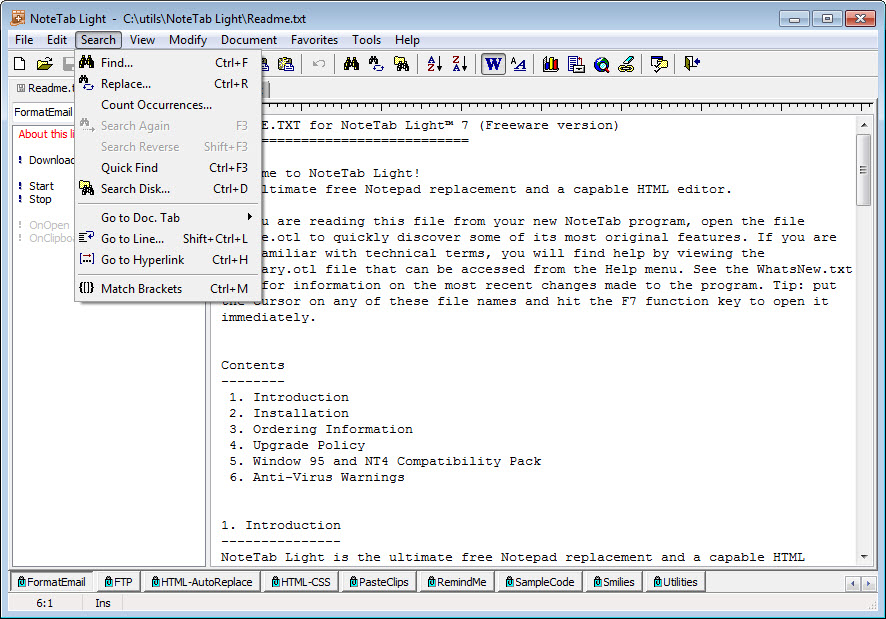Click the brackets icon beside Match Brackets
Viewport: 886px width, 619px height.
[x=86, y=288]
